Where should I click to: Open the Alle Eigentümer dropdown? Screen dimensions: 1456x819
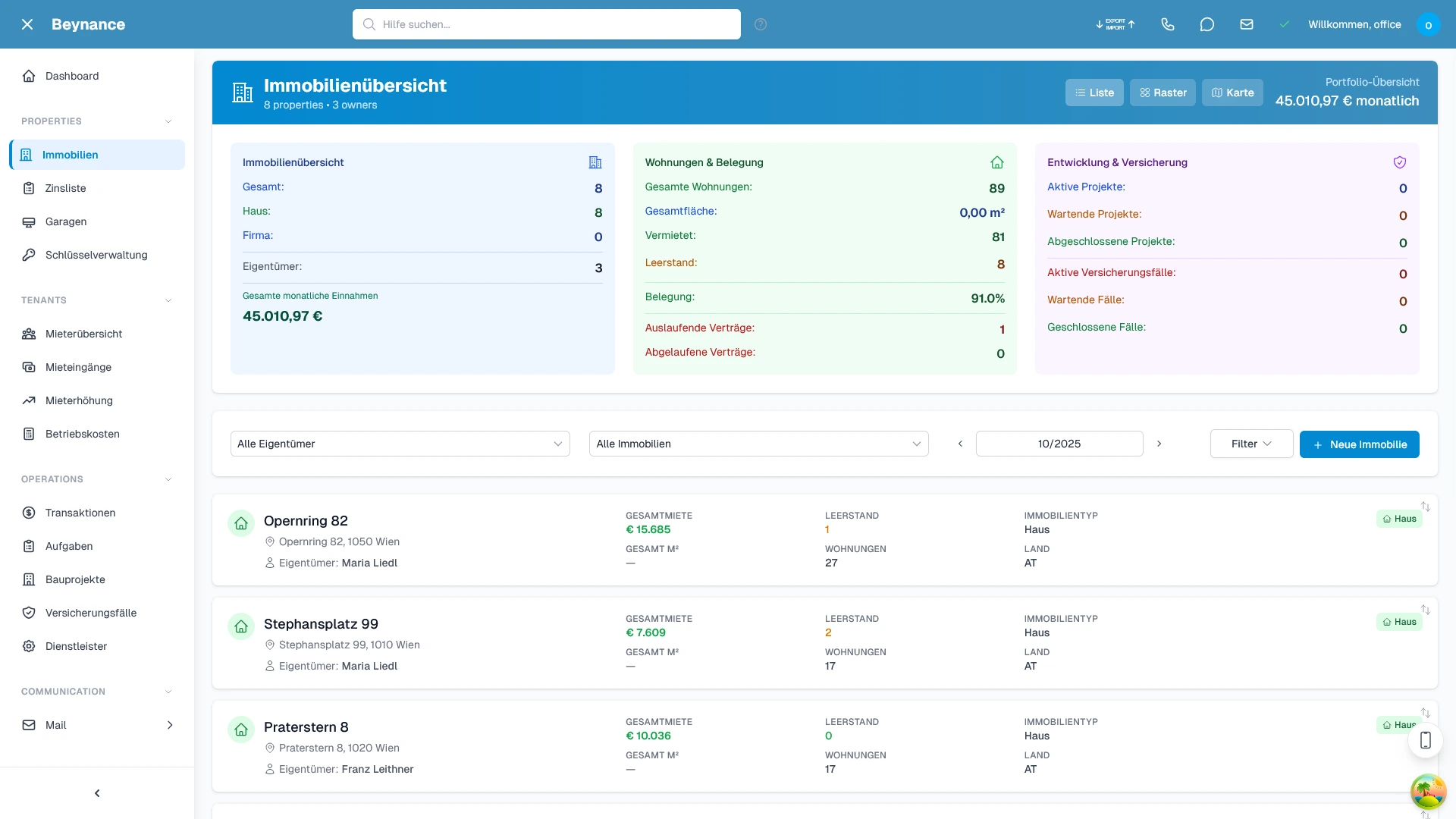point(400,444)
